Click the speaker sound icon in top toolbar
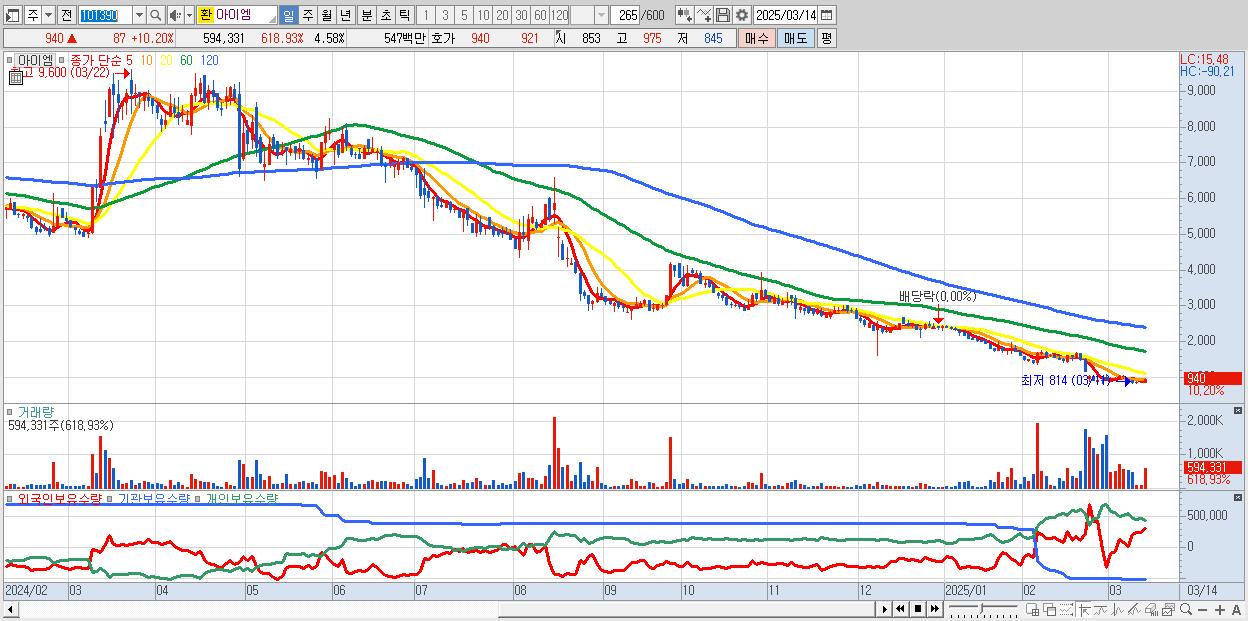1248x621 pixels. pos(175,15)
